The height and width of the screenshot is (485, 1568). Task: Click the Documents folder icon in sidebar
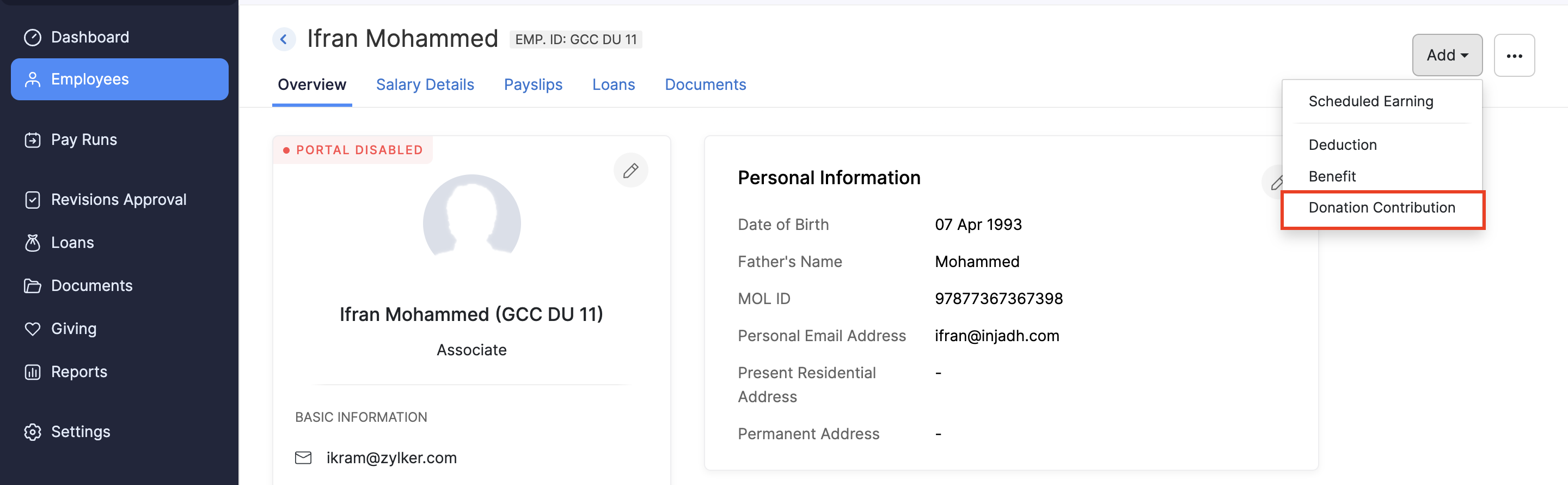(x=32, y=286)
